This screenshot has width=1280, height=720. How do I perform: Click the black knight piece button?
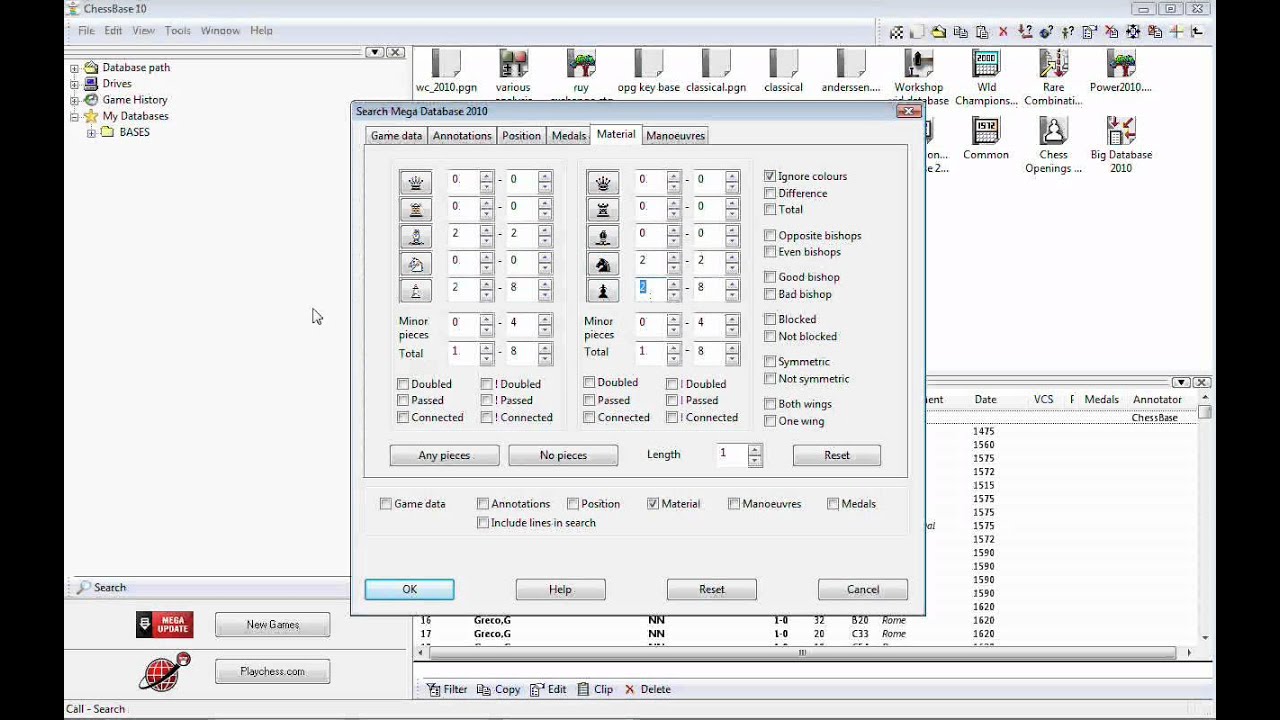pyautogui.click(x=603, y=264)
